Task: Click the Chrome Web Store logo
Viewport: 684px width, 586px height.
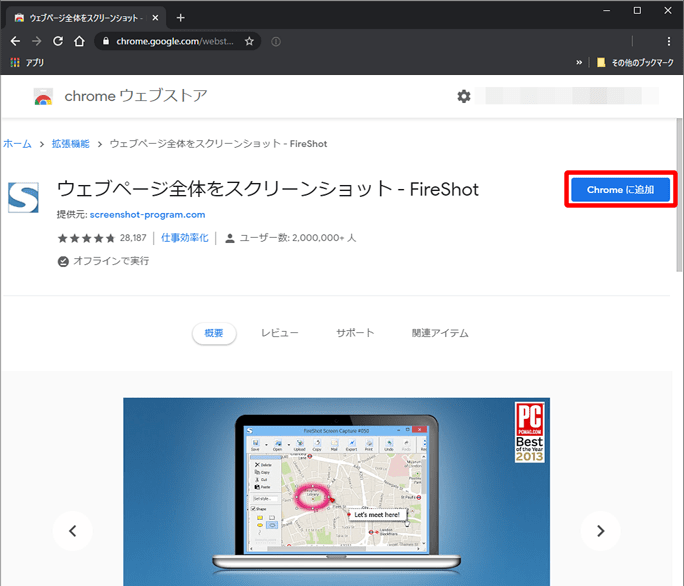Action: click(43, 96)
